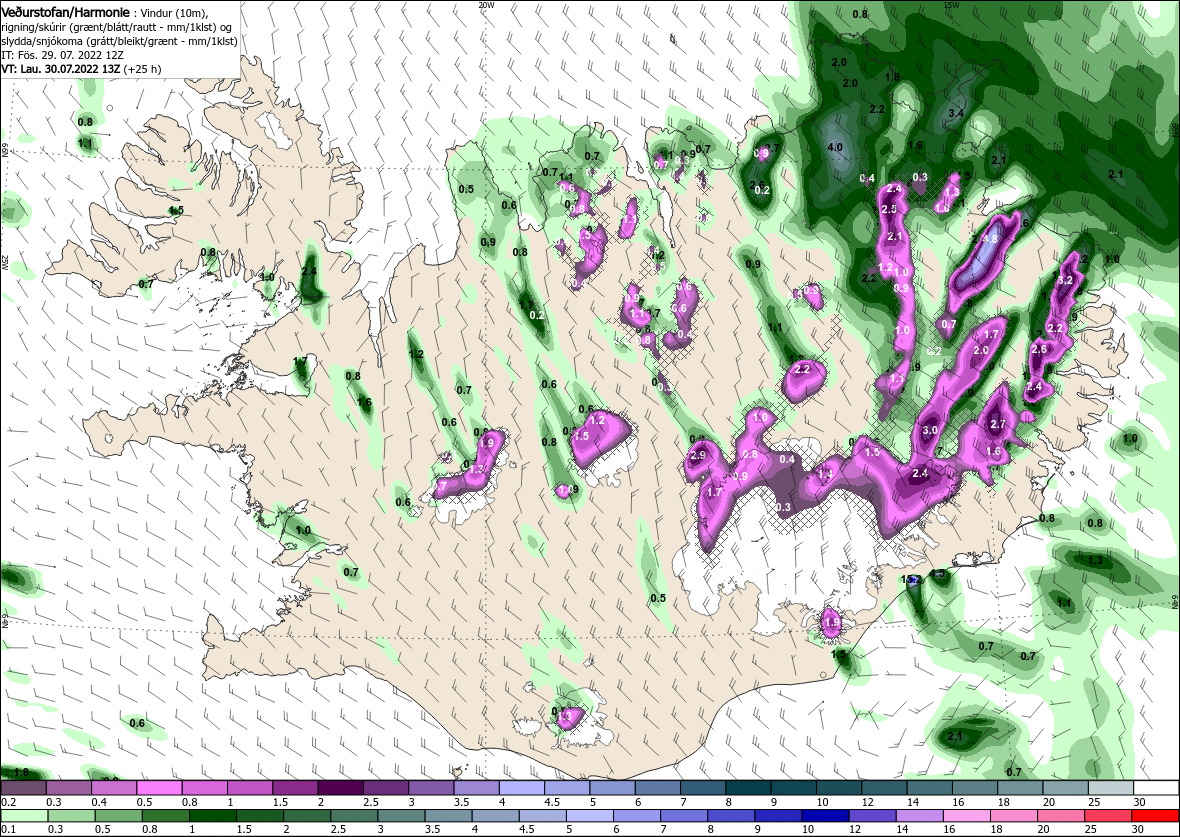This screenshot has width=1180, height=837.
Task: Click the 15.2 rainfall value near the southeast coast
Action: pos(911,580)
